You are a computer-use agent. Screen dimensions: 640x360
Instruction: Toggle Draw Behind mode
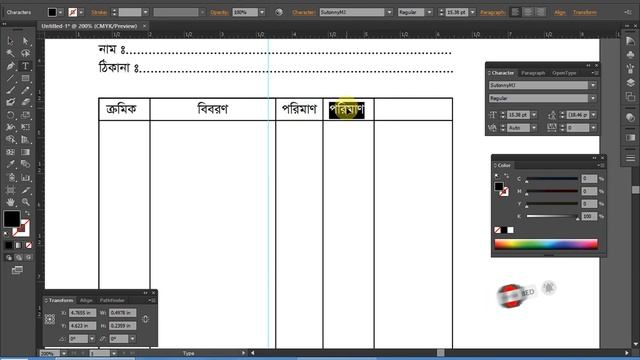point(18,258)
